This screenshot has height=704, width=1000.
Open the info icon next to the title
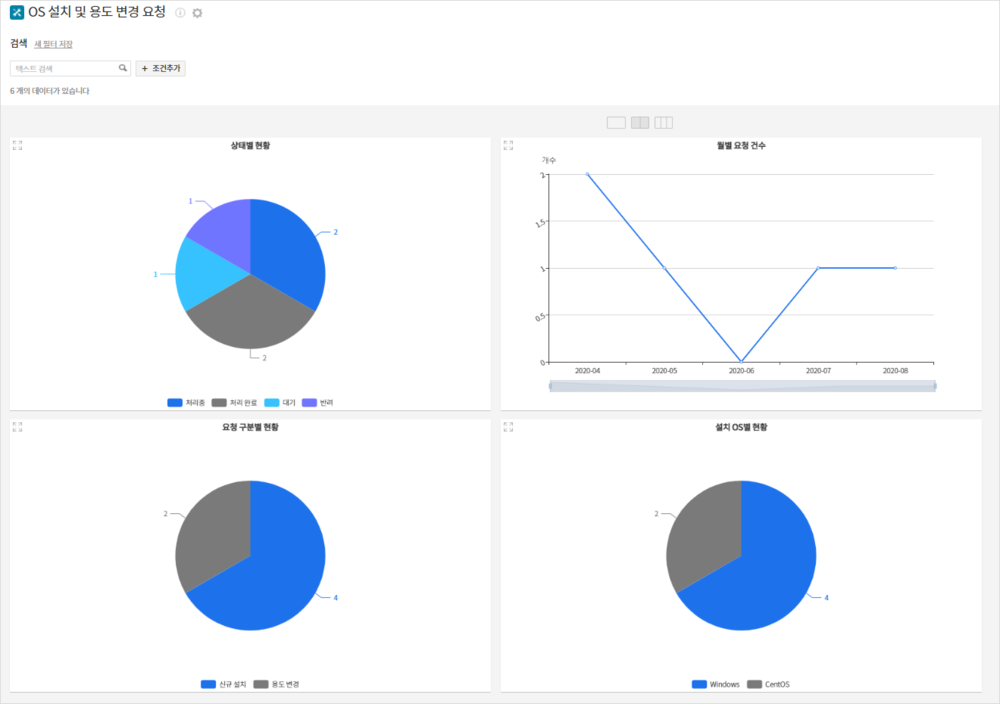[180, 13]
